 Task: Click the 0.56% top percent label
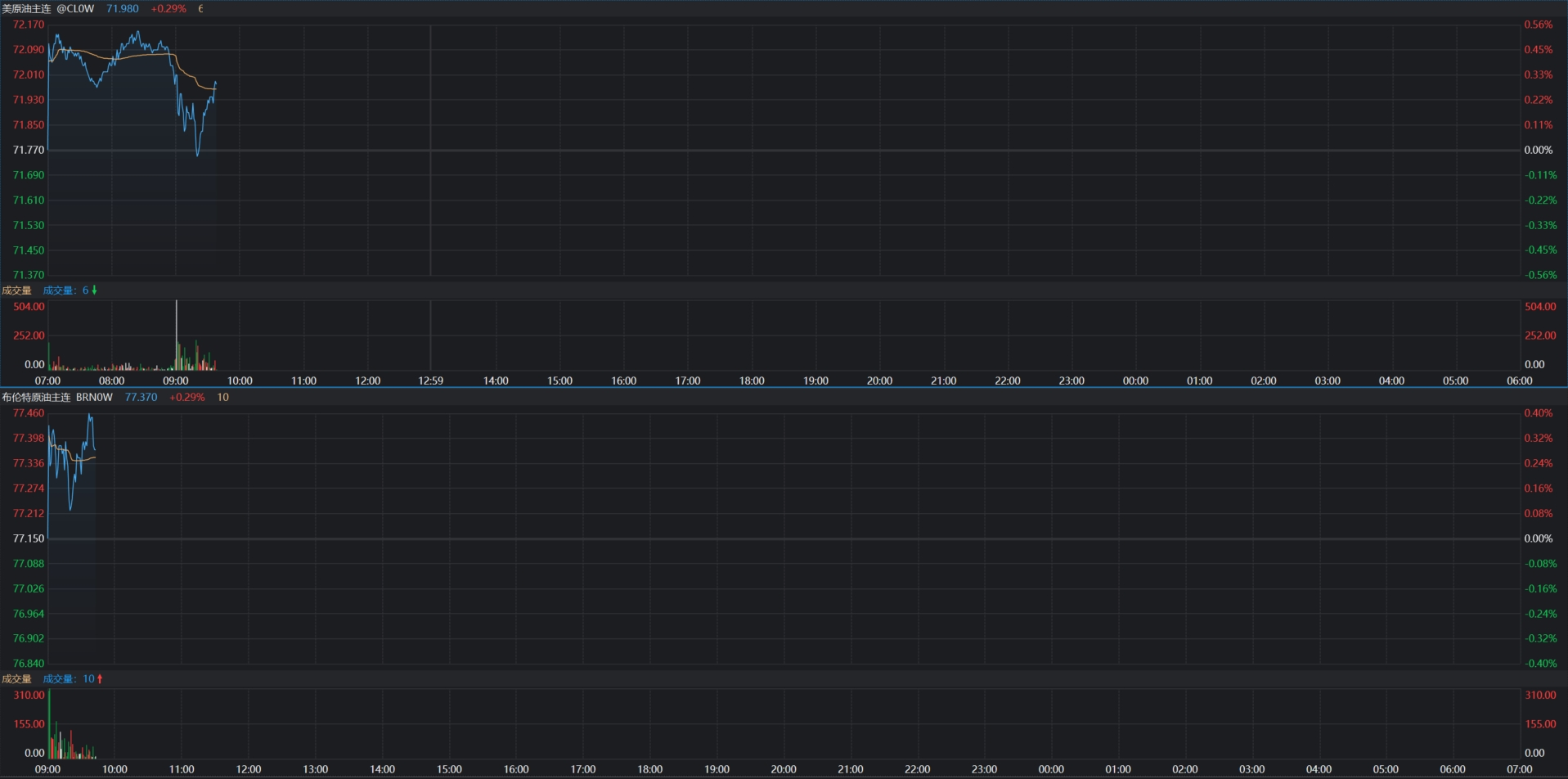1538,25
